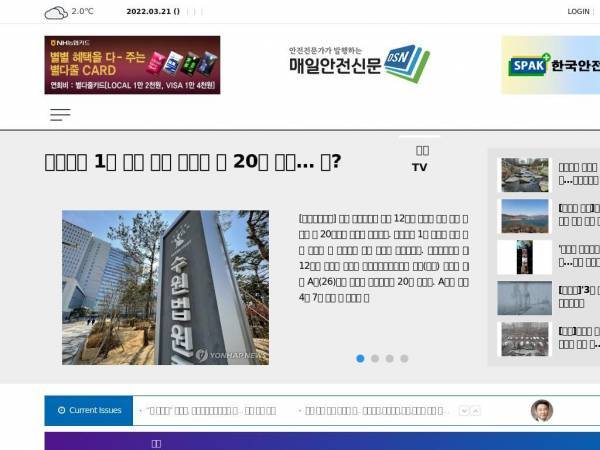The height and width of the screenshot is (450, 600).
Task: Select the first carousel dot
Action: 360,359
